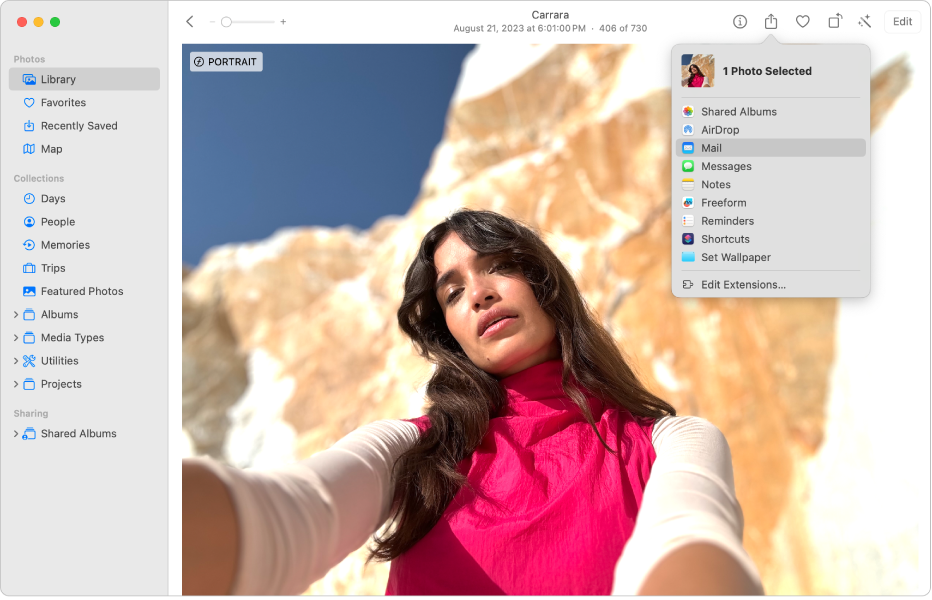Rotate the photo using the rotate icon
Screen dimensions: 932x600
pos(835,20)
